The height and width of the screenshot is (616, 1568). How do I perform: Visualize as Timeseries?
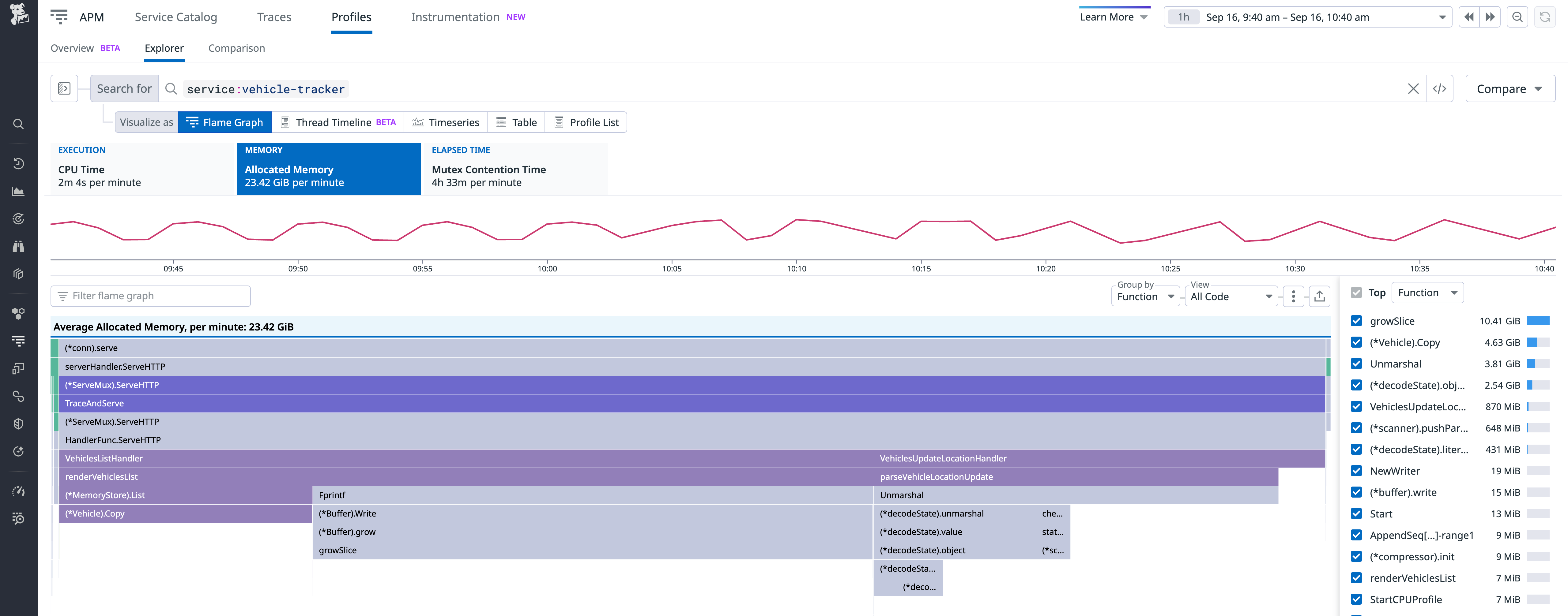(x=446, y=122)
